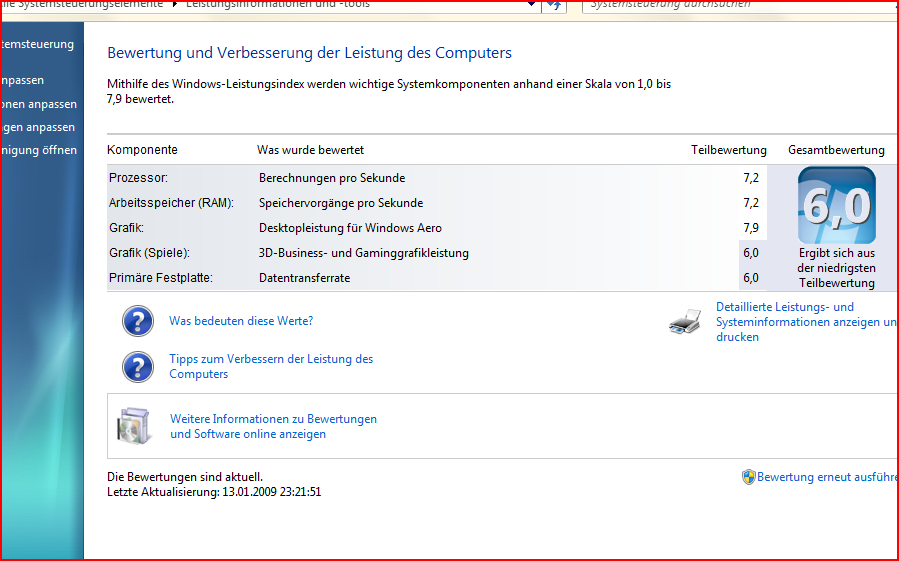Click 'Speichervorgänge pro Sekunde' text

[341, 203]
